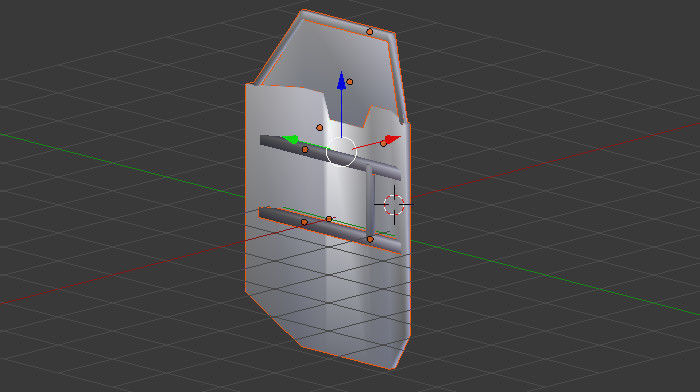Grab the blue Z-axis manipulator arrow
Image resolution: width=700 pixels, height=392 pixels.
[x=342, y=80]
